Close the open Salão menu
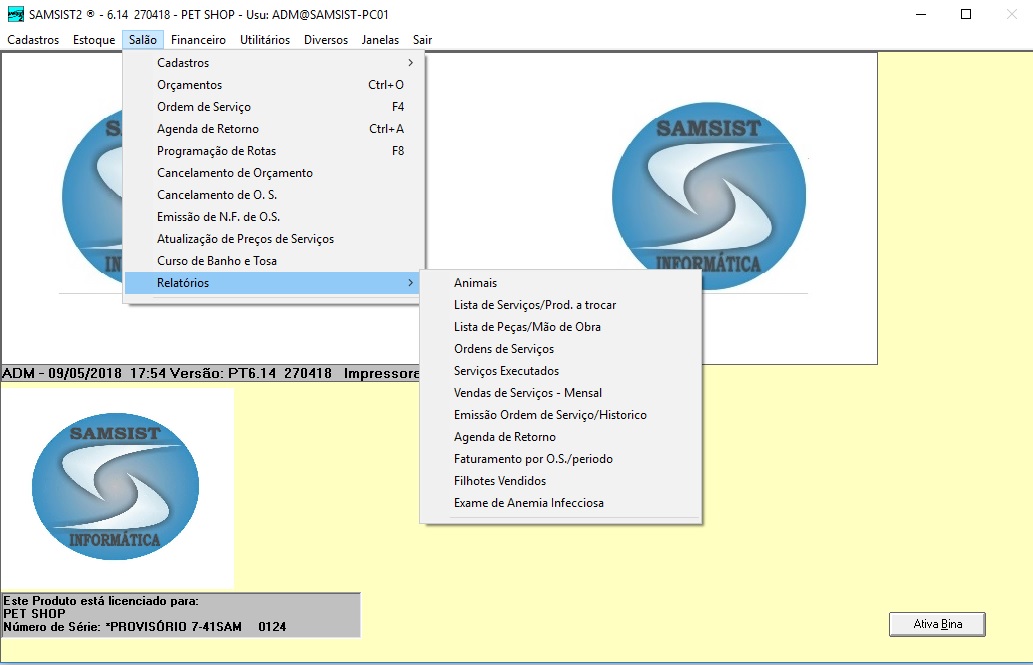 pyautogui.click(x=142, y=40)
